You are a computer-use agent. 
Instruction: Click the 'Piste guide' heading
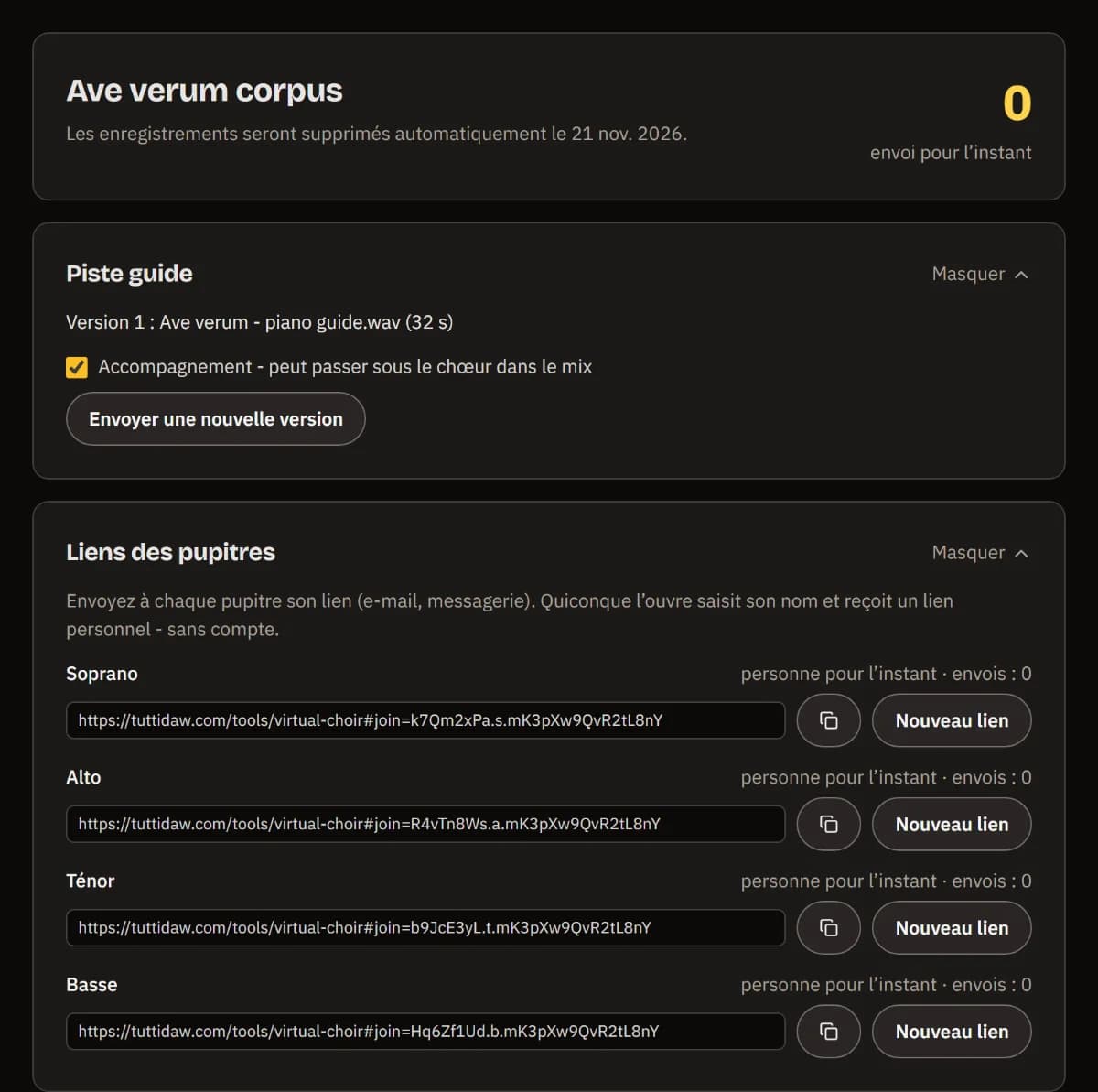[129, 274]
